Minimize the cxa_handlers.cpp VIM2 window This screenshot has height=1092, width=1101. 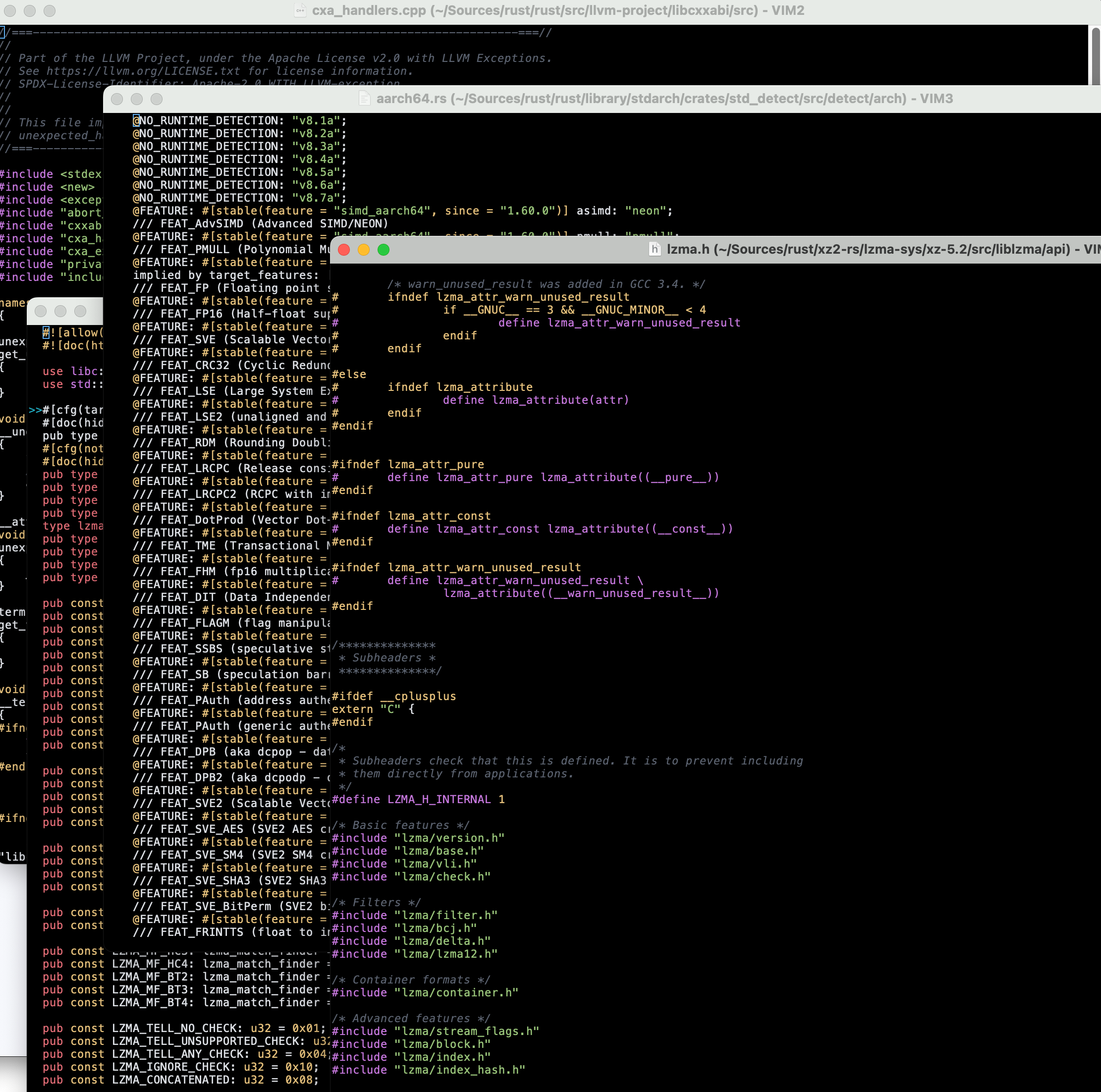point(30,11)
